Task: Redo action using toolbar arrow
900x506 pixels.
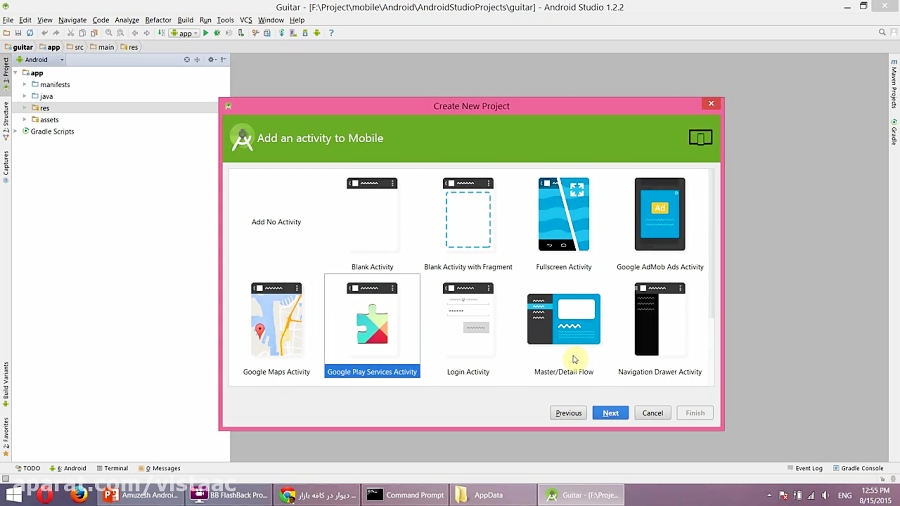Action: (56, 33)
